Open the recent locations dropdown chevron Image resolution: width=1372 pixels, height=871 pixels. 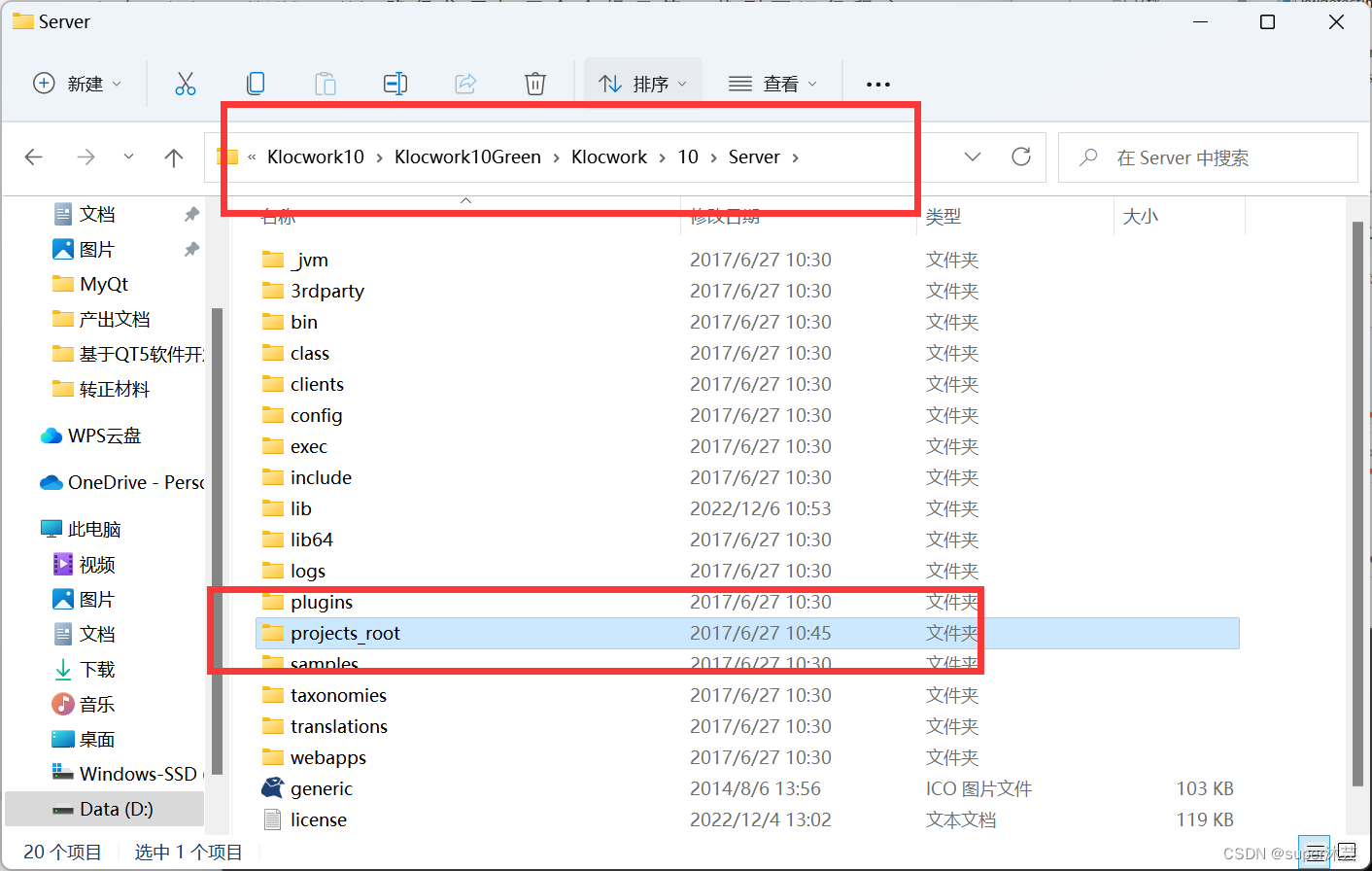pos(128,157)
